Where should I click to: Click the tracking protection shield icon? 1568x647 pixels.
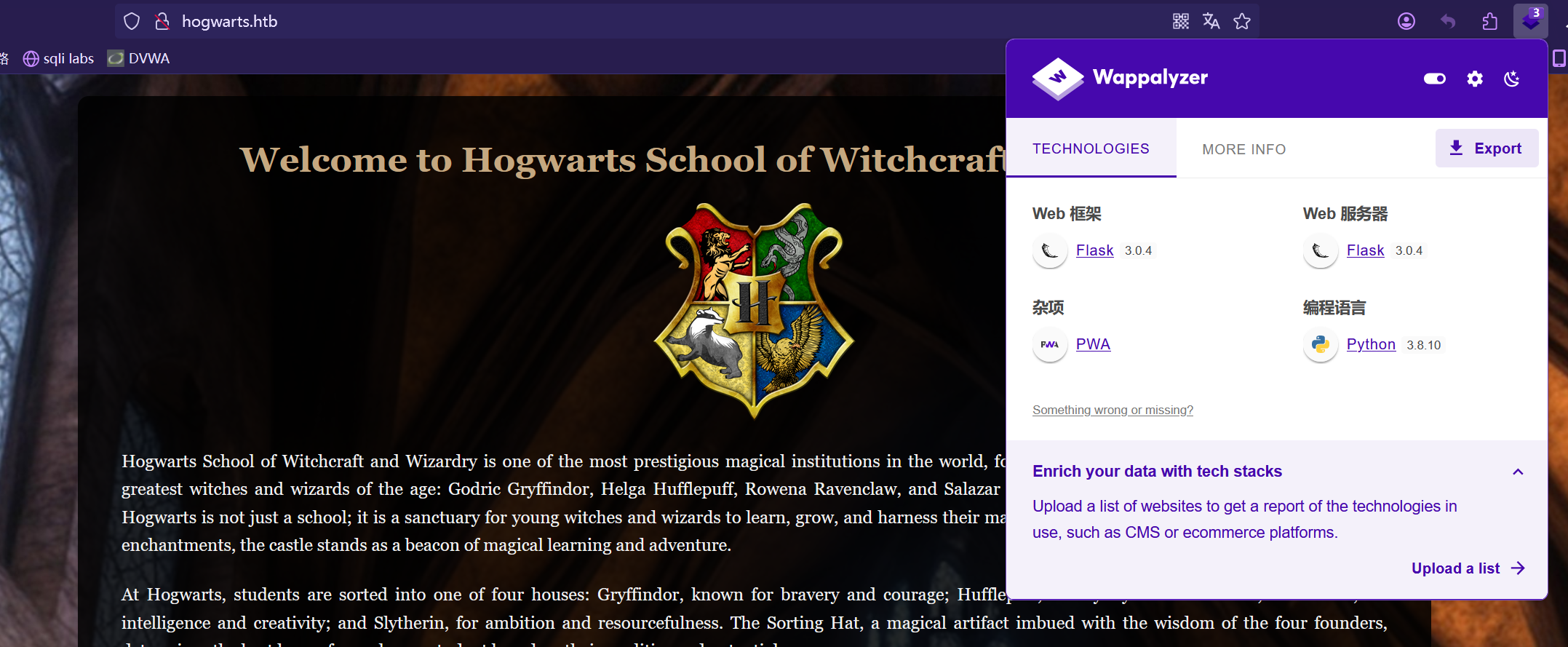click(132, 22)
